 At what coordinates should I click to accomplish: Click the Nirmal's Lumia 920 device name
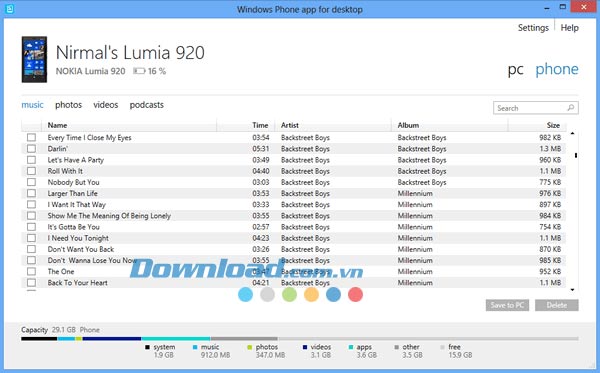tap(130, 52)
